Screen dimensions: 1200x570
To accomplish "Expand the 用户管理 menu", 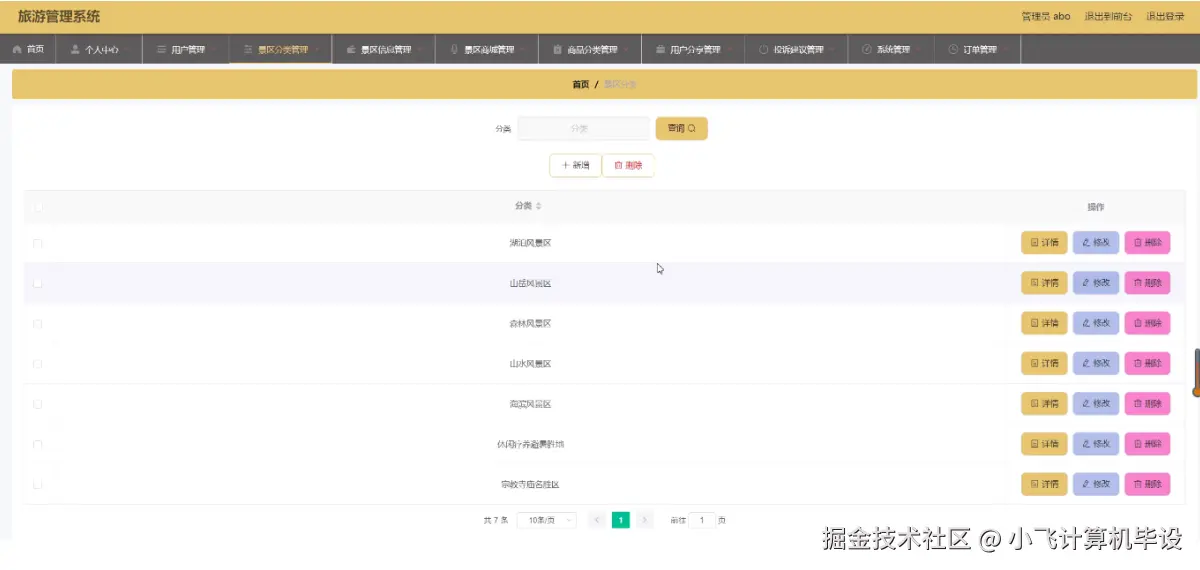I will tap(186, 50).
